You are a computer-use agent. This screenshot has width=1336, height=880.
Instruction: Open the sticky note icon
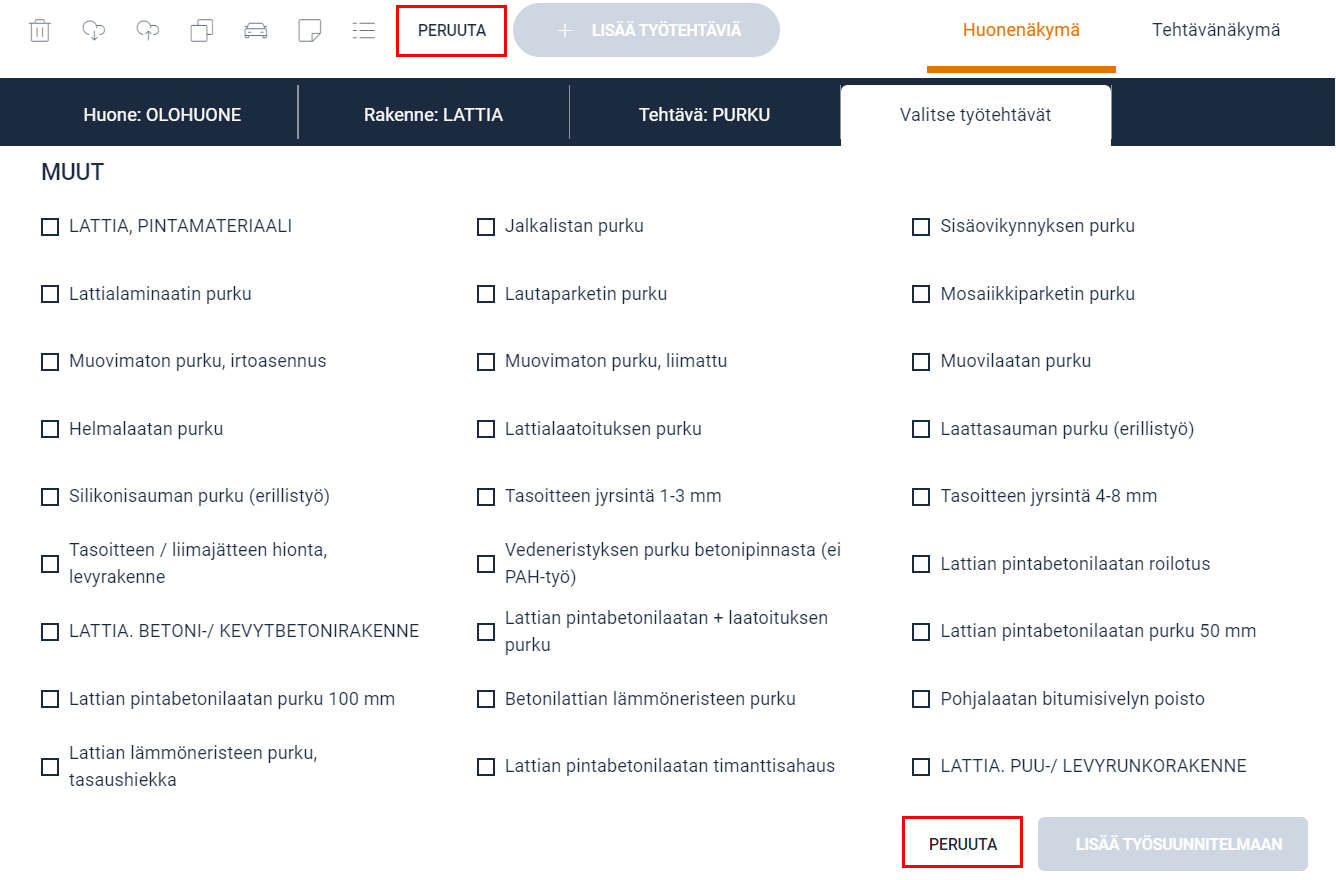(x=310, y=30)
